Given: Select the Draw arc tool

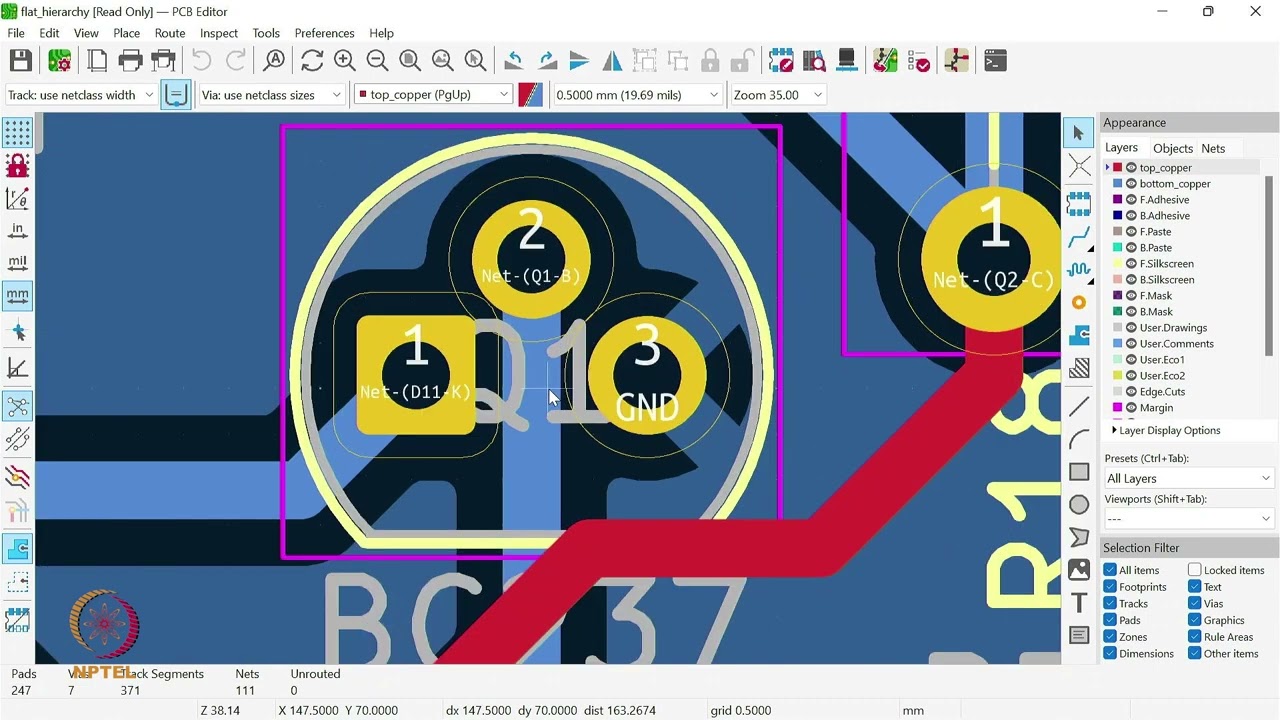Looking at the screenshot, I should [1079, 439].
